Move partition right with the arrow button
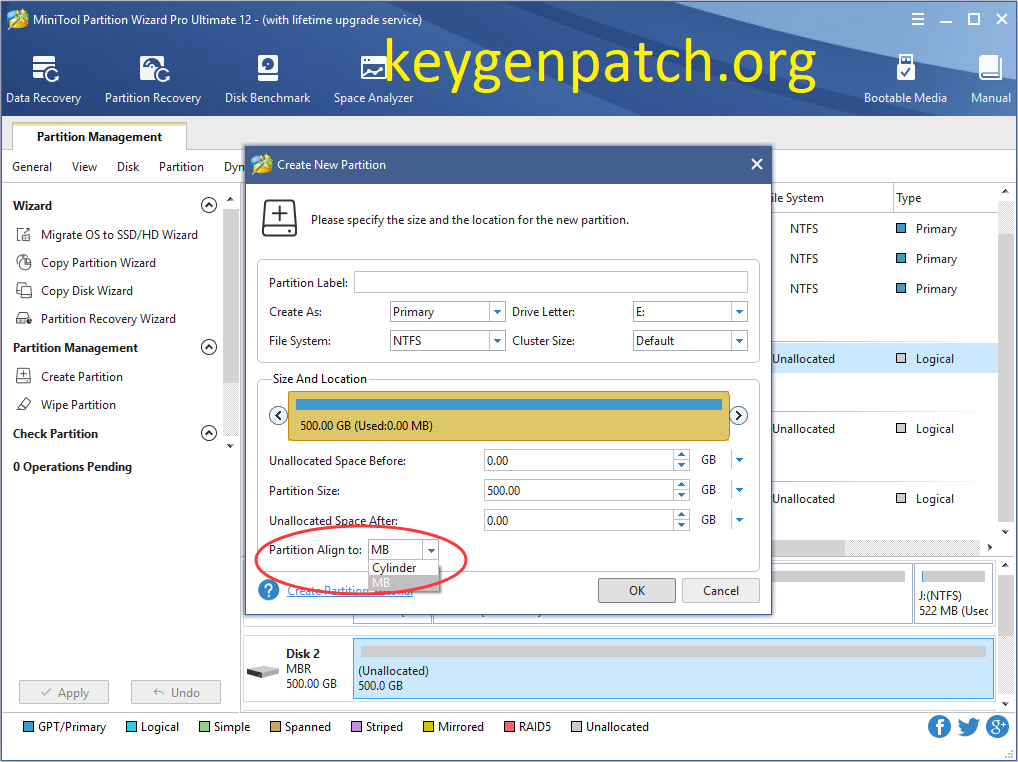This screenshot has height=762, width=1018. coord(738,415)
